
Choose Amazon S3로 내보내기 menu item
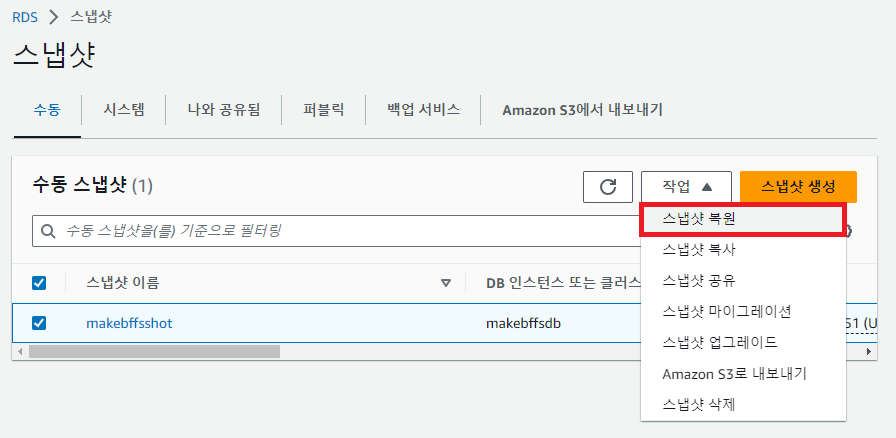[x=743, y=374]
